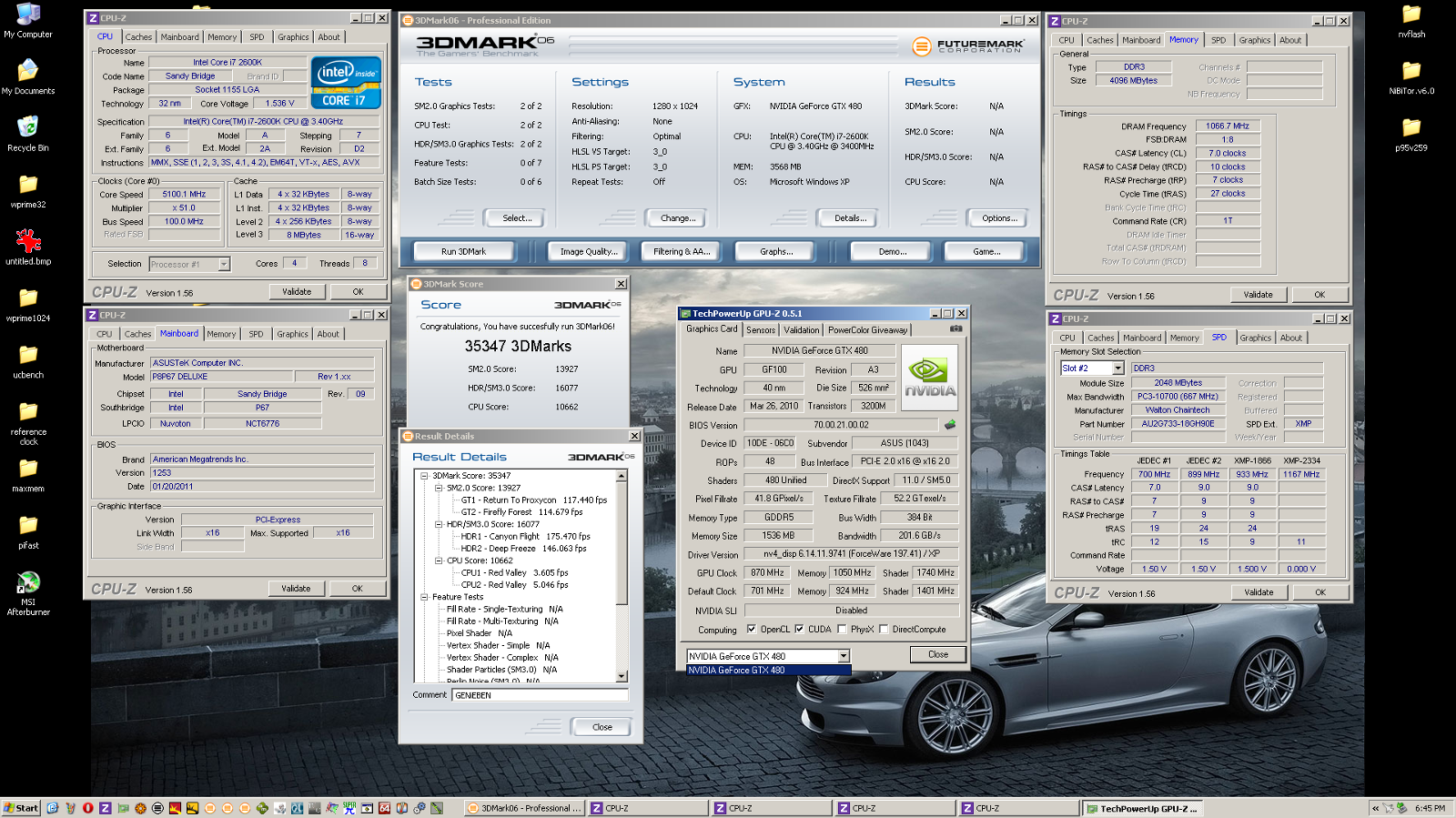Open PowerColor Giveaway tab in GPU-Z

[867, 330]
